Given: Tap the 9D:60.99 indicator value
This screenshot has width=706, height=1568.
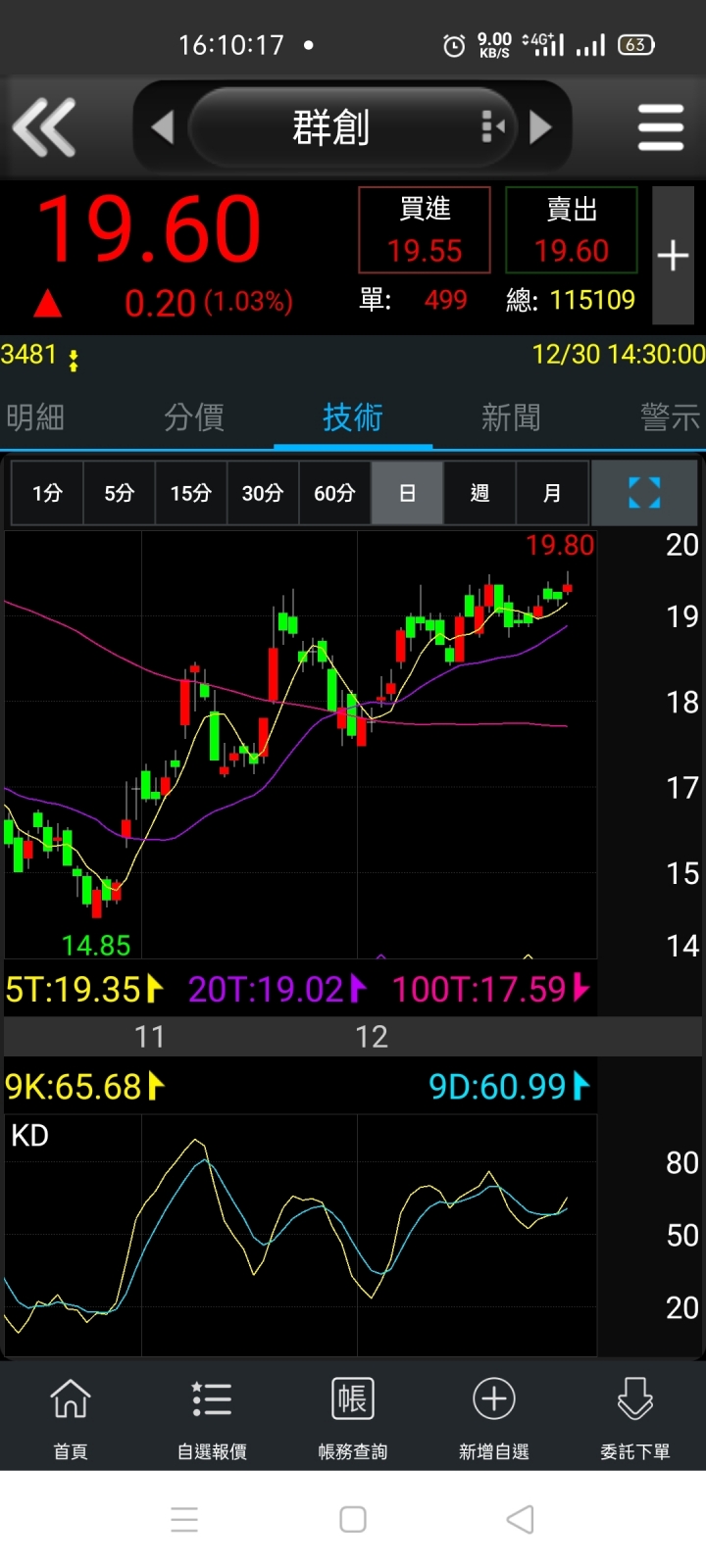Looking at the screenshot, I should coord(509,1087).
